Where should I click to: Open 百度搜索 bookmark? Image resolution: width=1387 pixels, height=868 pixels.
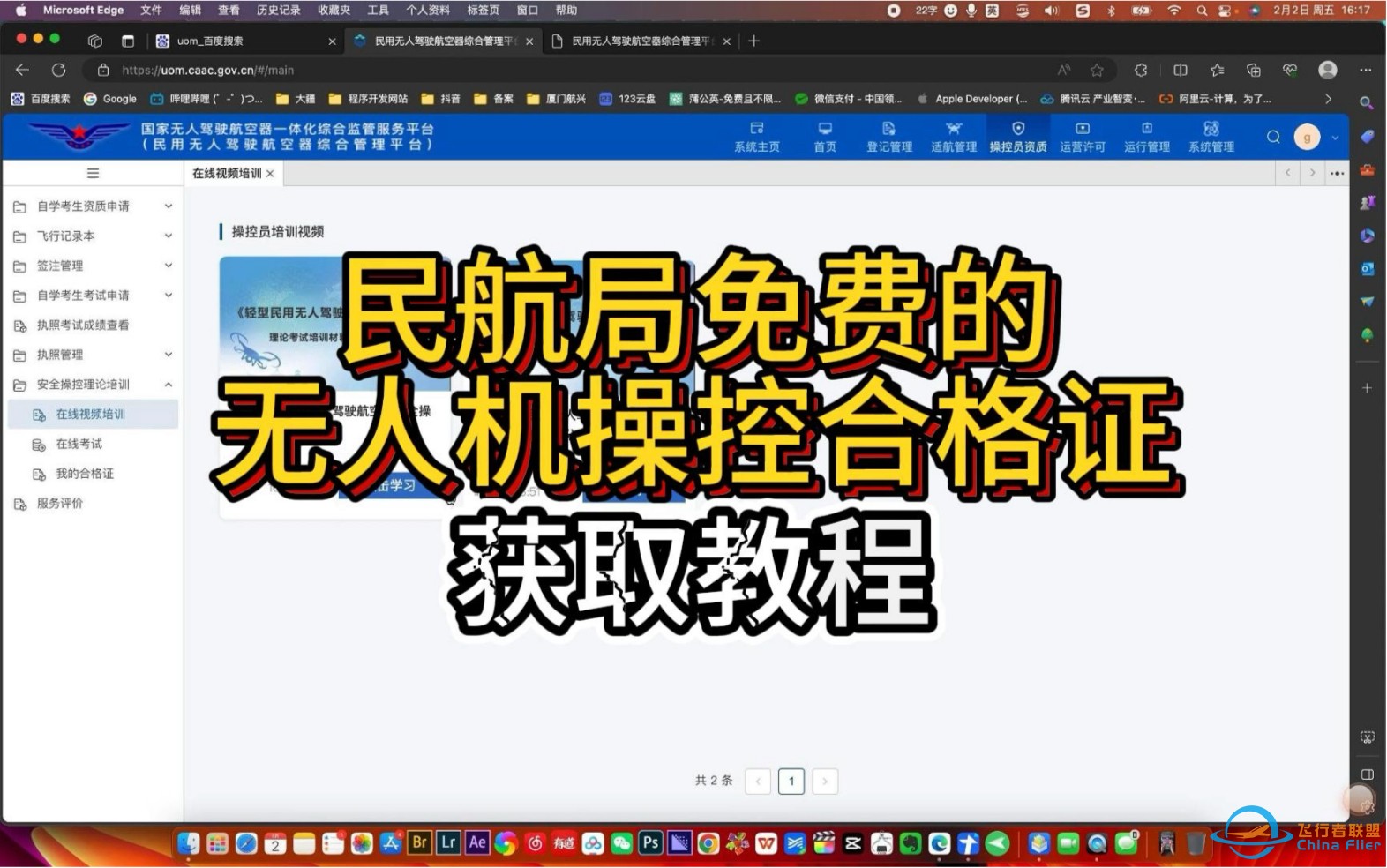point(41,99)
